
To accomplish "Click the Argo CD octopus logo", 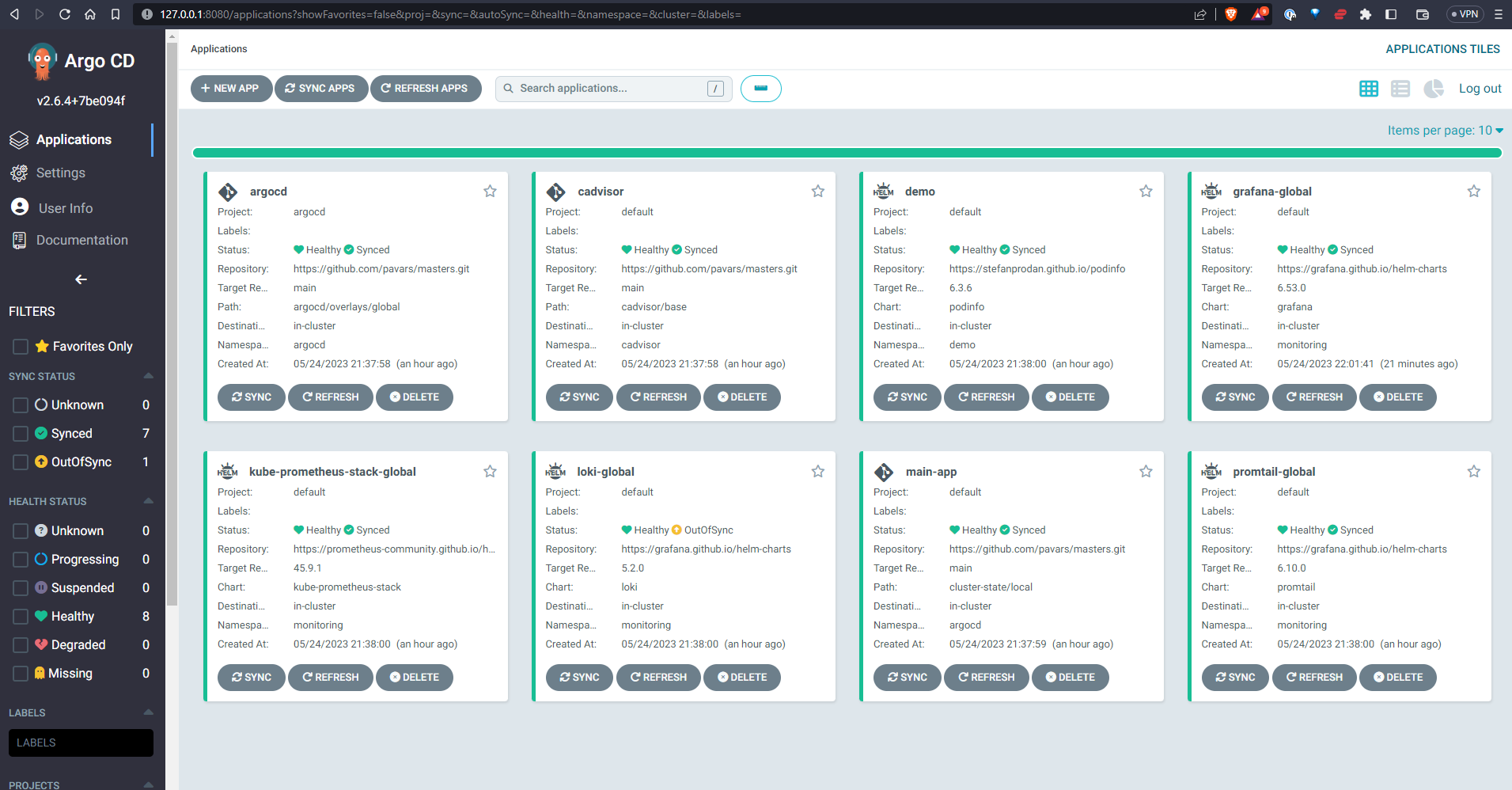I will (x=42, y=61).
